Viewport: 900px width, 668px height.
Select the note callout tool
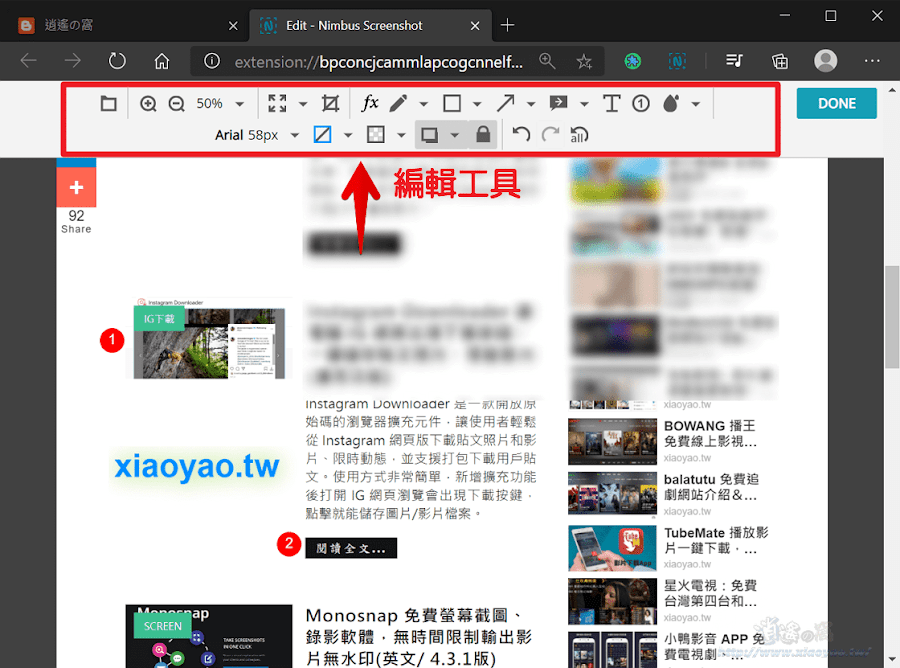[x=558, y=103]
